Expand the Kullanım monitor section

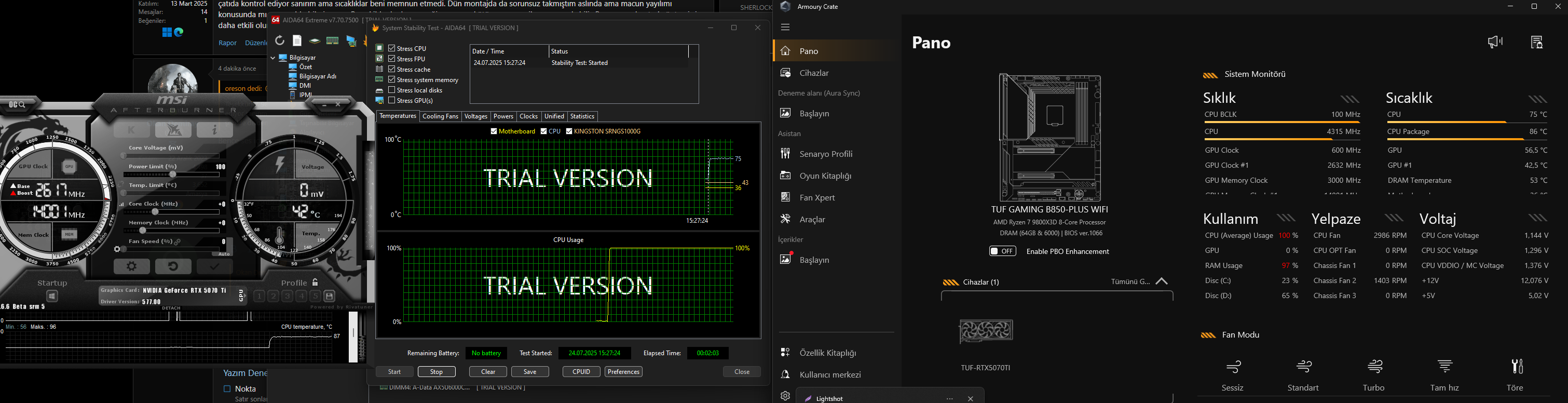[1286, 218]
